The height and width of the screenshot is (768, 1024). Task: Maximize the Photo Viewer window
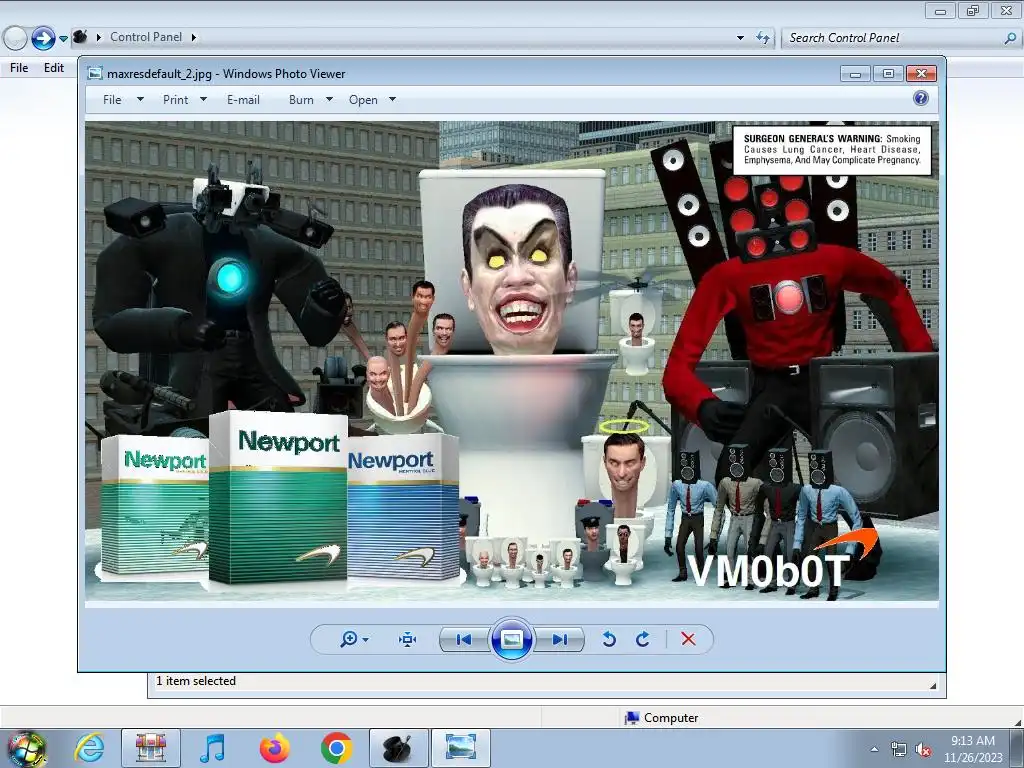pyautogui.click(x=888, y=74)
